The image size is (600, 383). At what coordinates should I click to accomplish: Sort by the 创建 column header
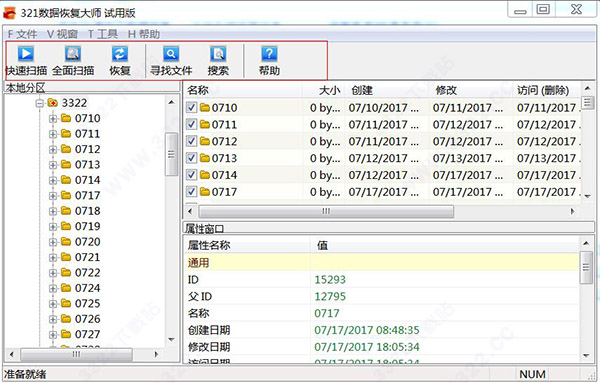point(387,90)
